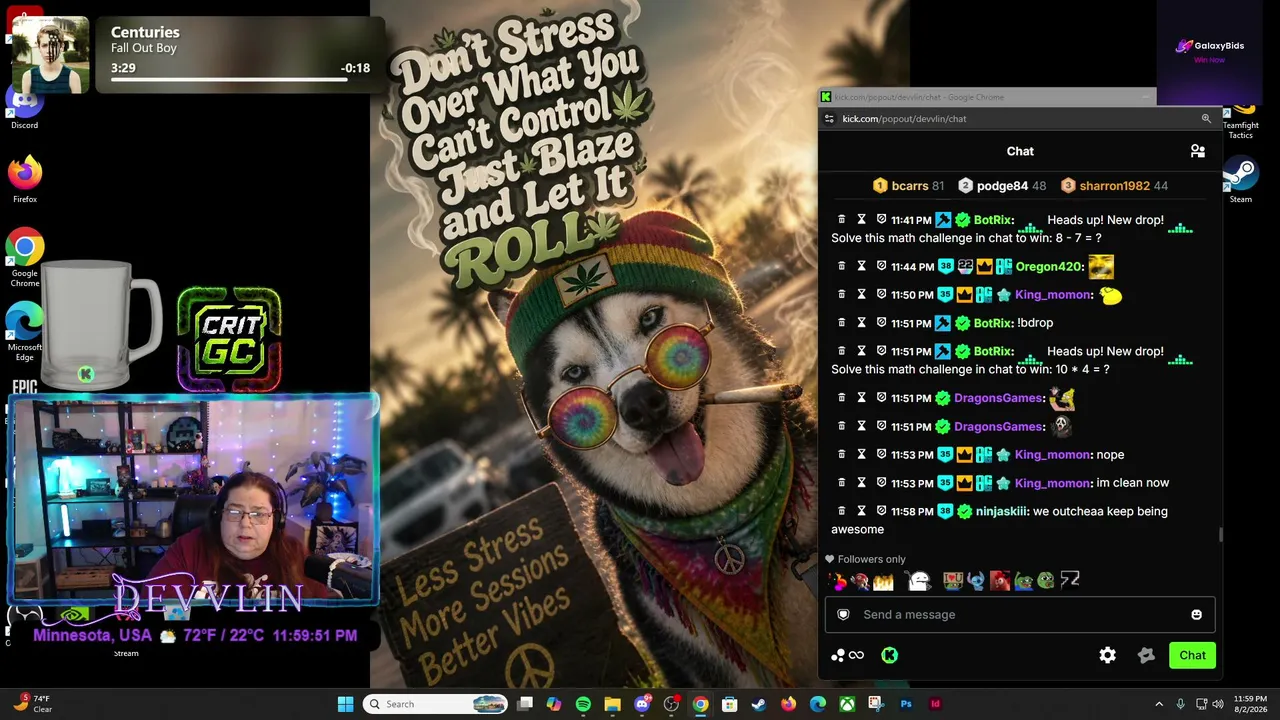Open File Explorer from the taskbar
The image size is (1280, 720).
tap(612, 704)
